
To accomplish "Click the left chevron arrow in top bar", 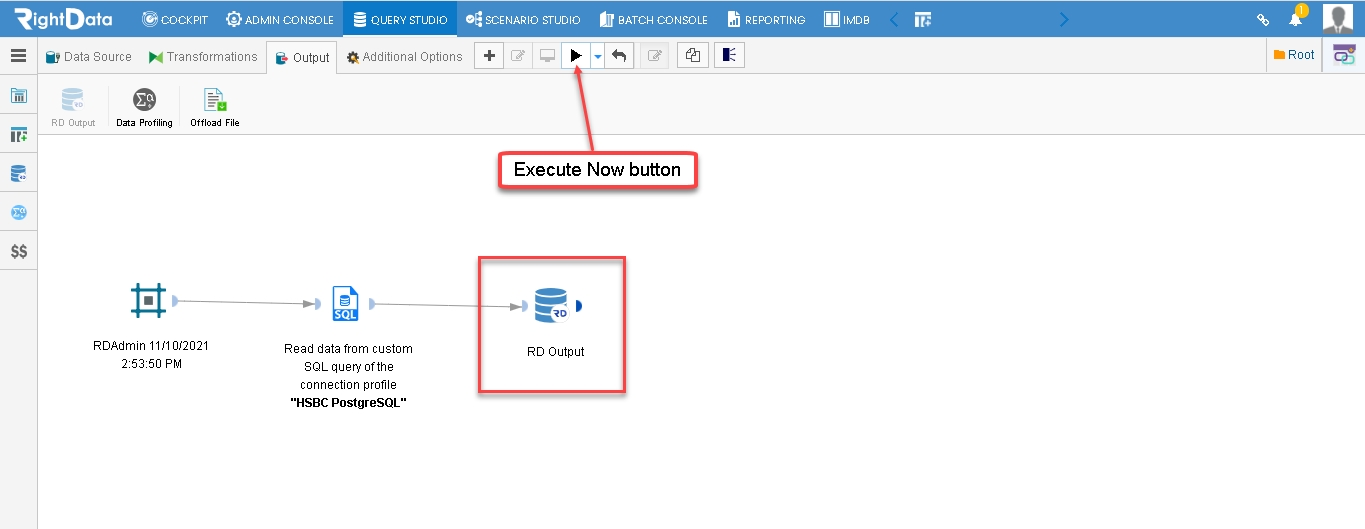I will (x=894, y=19).
